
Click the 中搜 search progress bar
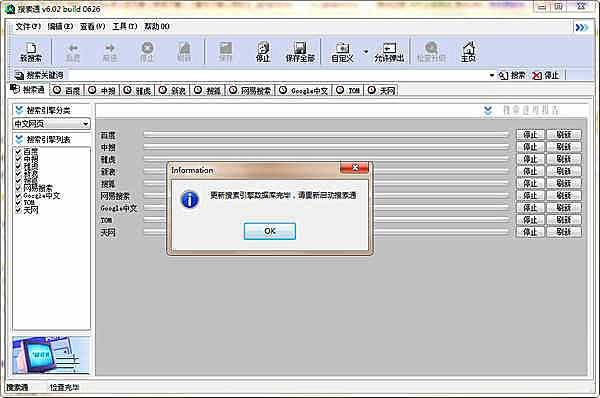[x=326, y=147]
